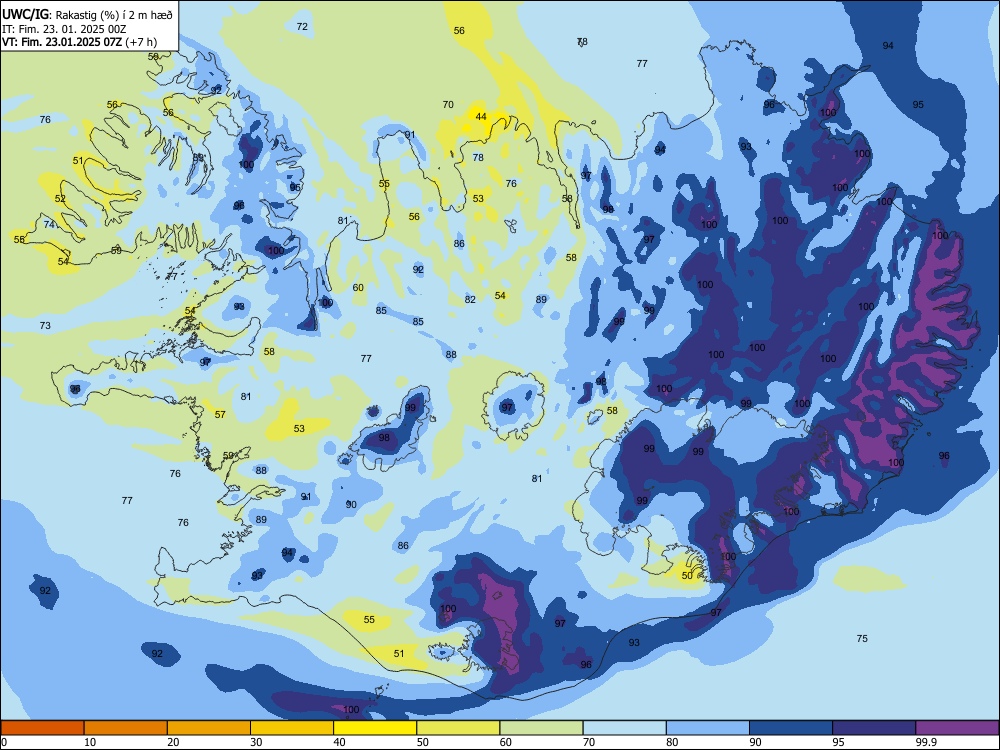
Task: Select the '70' value near the north coast
Action: click(448, 104)
